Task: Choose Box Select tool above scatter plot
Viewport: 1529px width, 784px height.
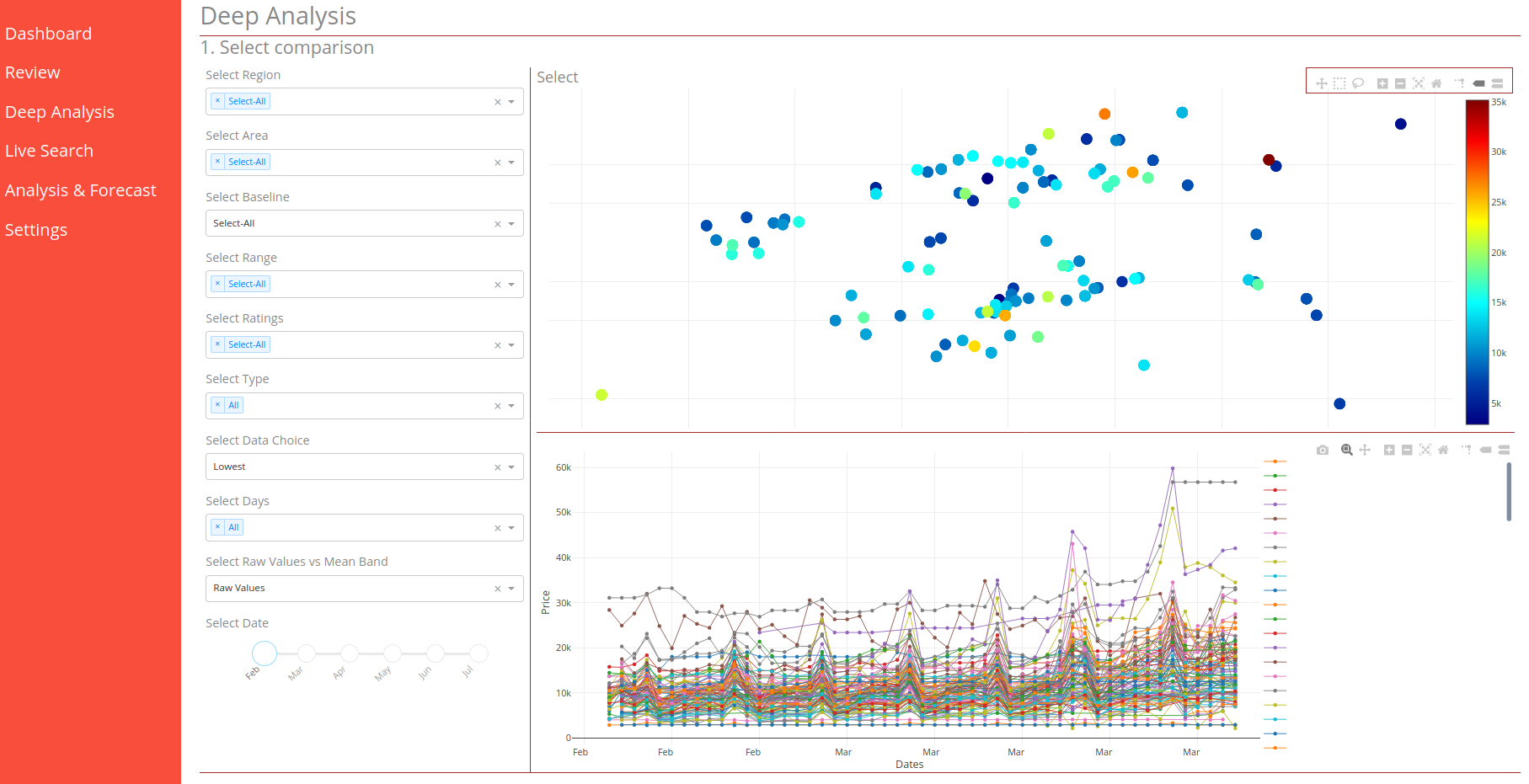Action: 1339,83
